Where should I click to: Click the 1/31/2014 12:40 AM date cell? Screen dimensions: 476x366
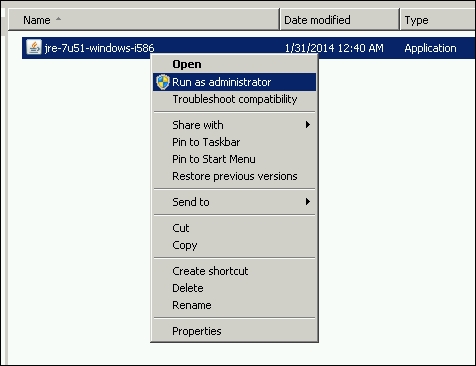(x=334, y=48)
